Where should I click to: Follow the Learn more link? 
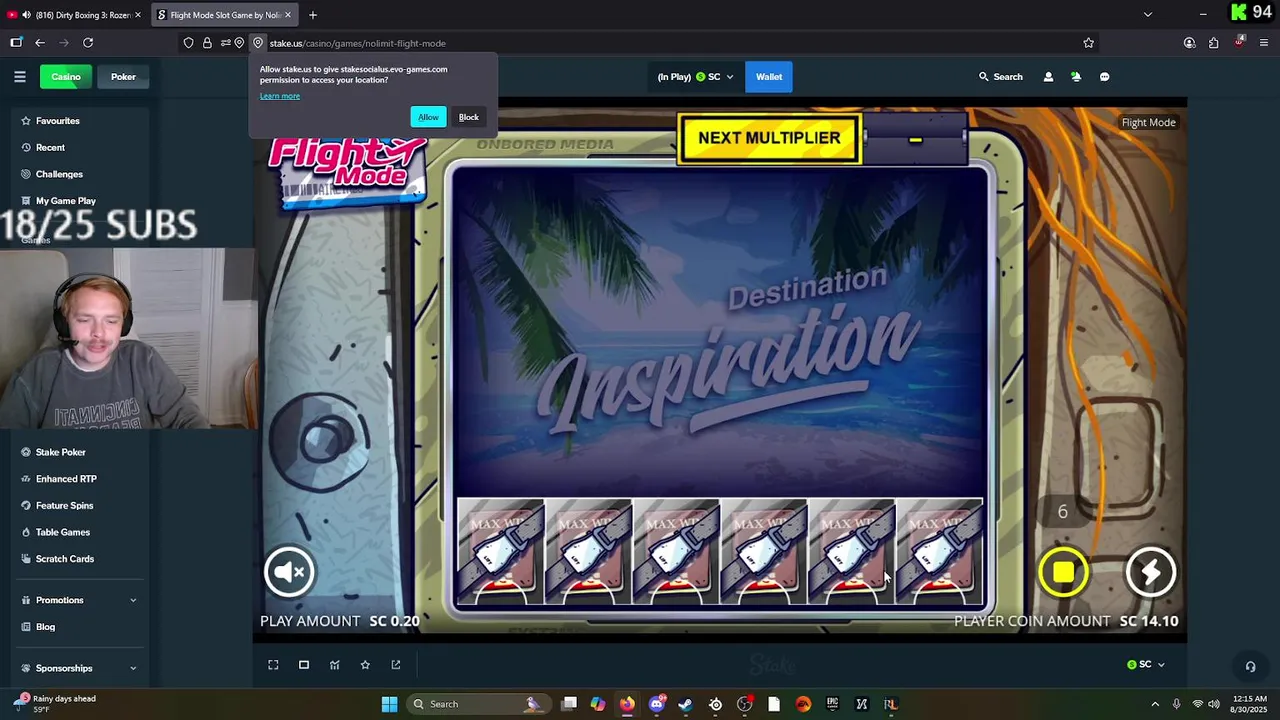(280, 96)
